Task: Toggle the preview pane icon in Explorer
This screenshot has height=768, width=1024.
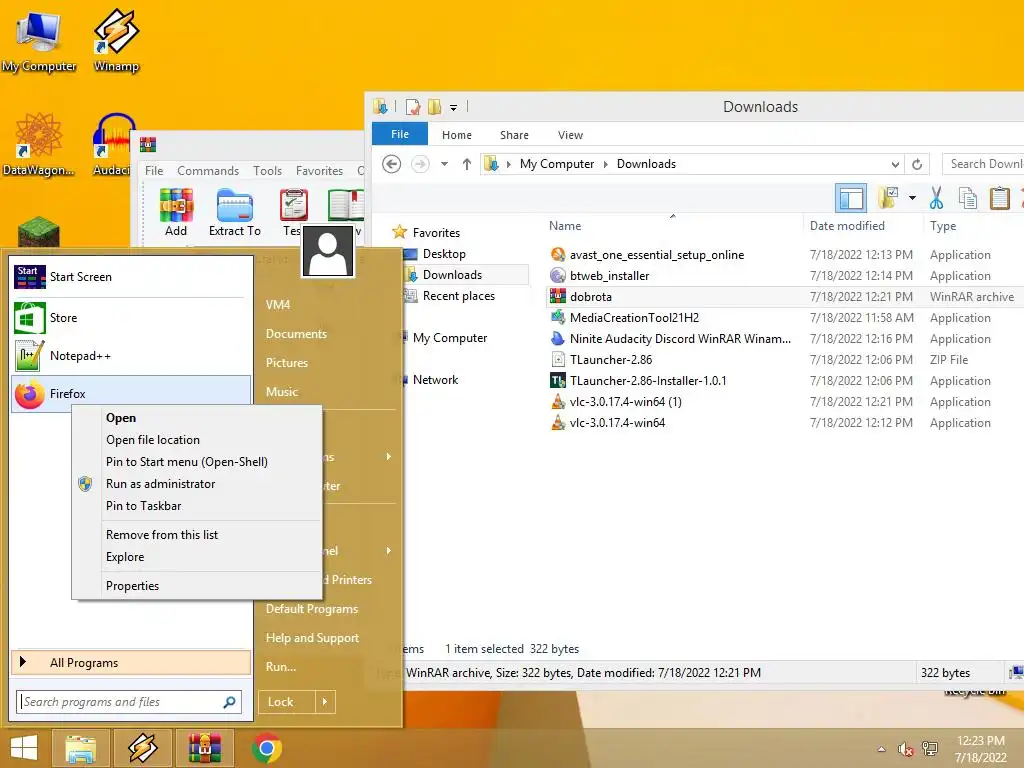Action: click(x=851, y=198)
